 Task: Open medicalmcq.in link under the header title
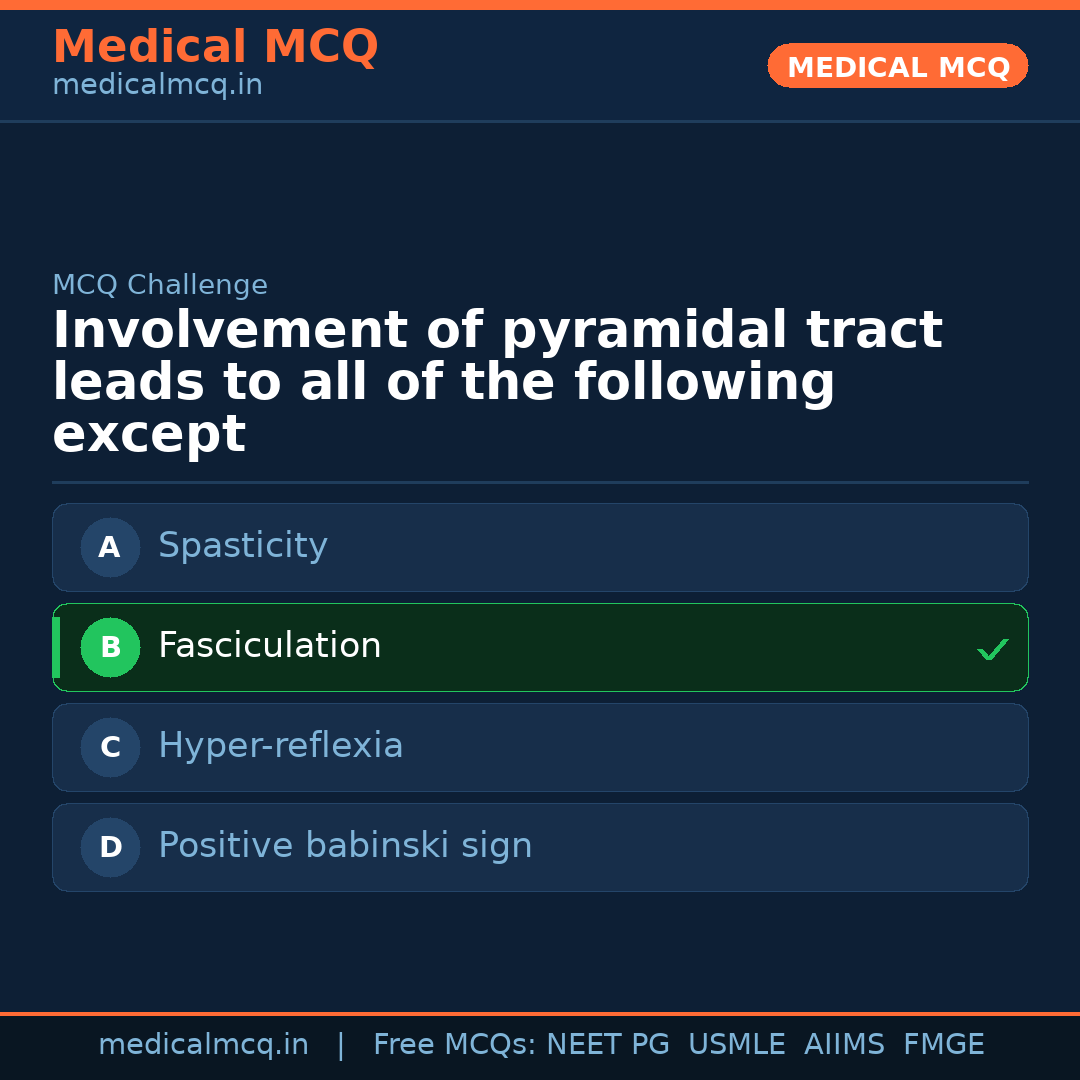(x=157, y=85)
